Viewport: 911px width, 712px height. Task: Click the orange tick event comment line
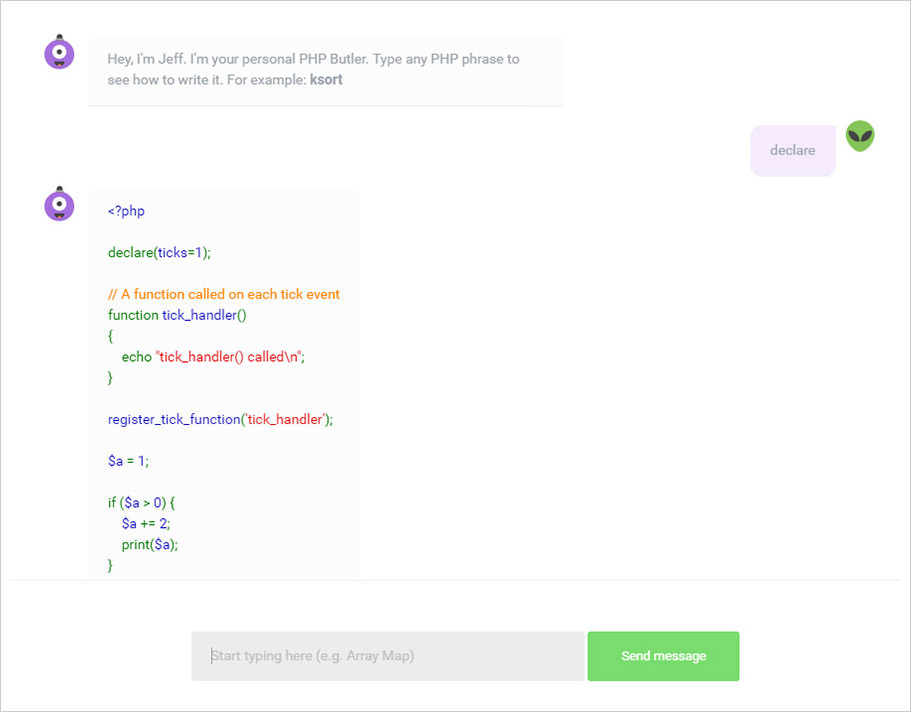pos(224,294)
